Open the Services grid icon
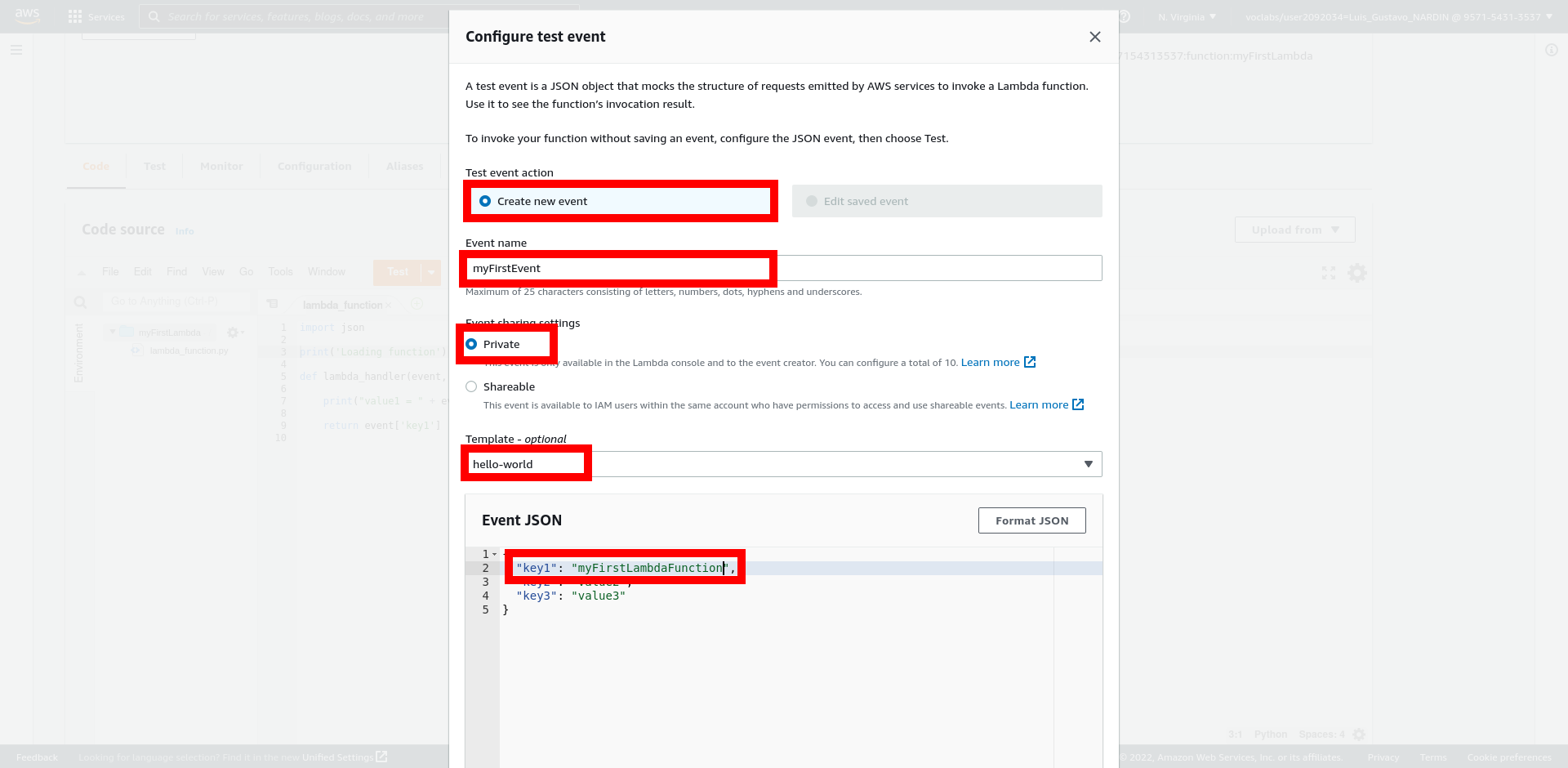 point(75,16)
